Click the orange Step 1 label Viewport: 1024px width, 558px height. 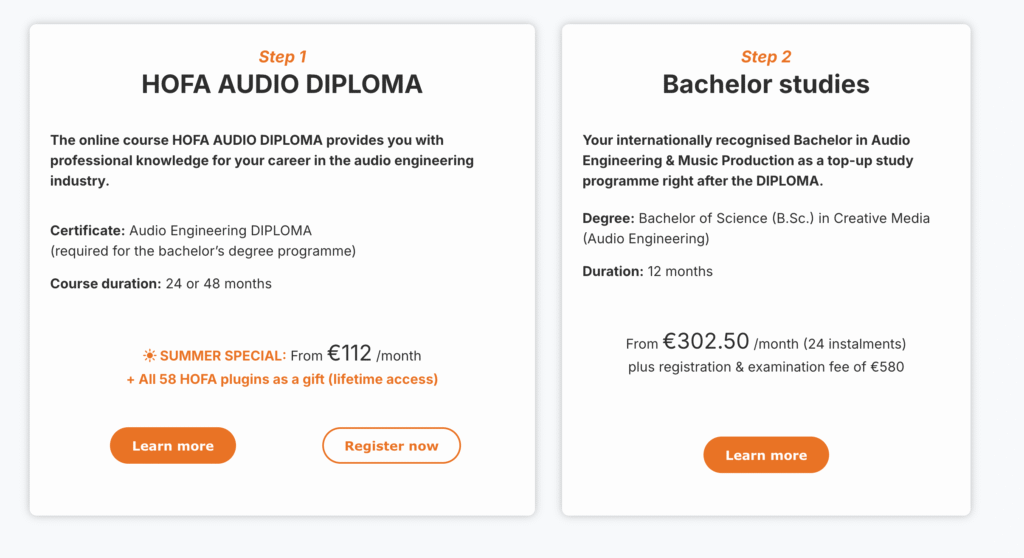pyautogui.click(x=282, y=57)
